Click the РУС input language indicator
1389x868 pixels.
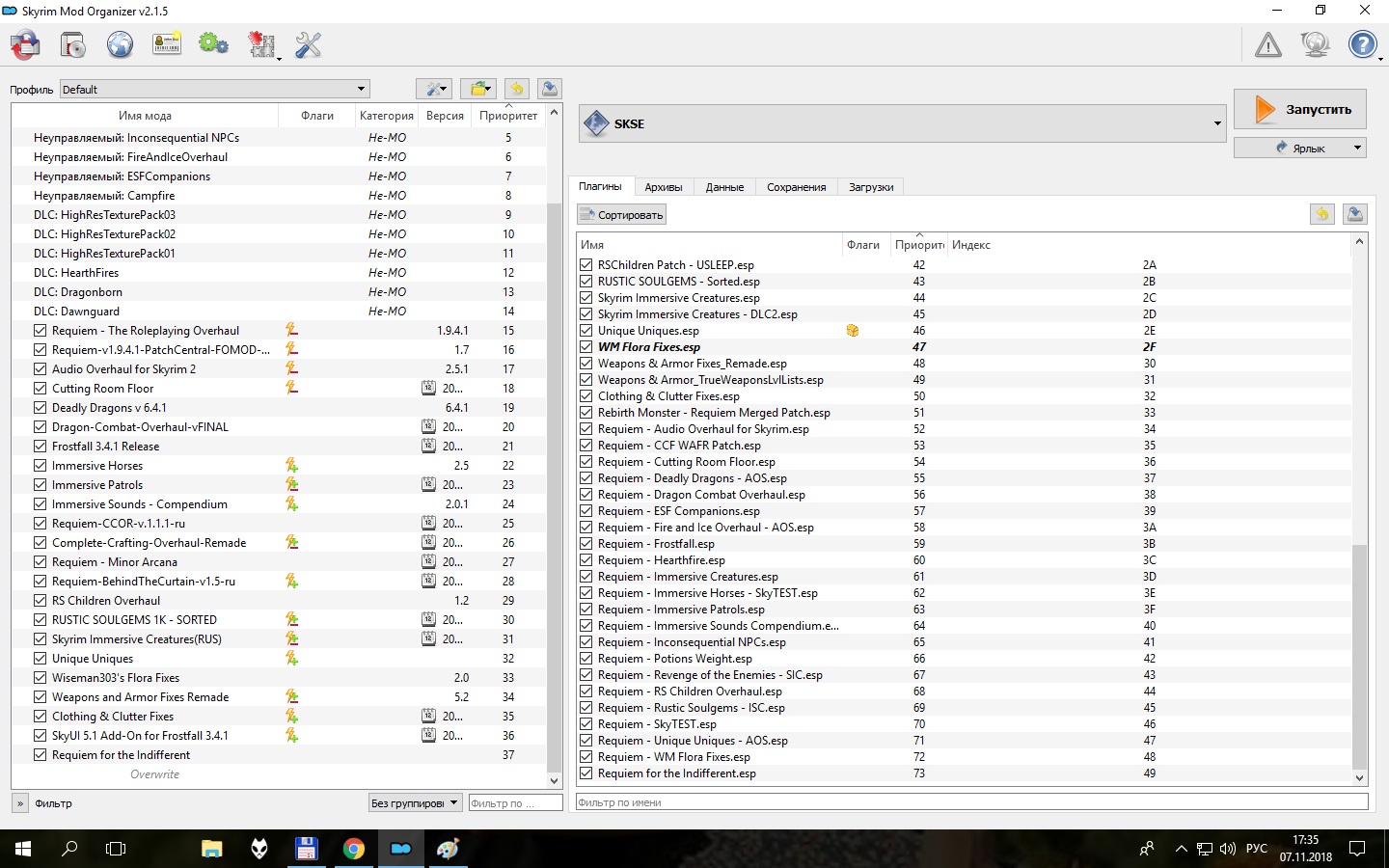pyautogui.click(x=1257, y=849)
